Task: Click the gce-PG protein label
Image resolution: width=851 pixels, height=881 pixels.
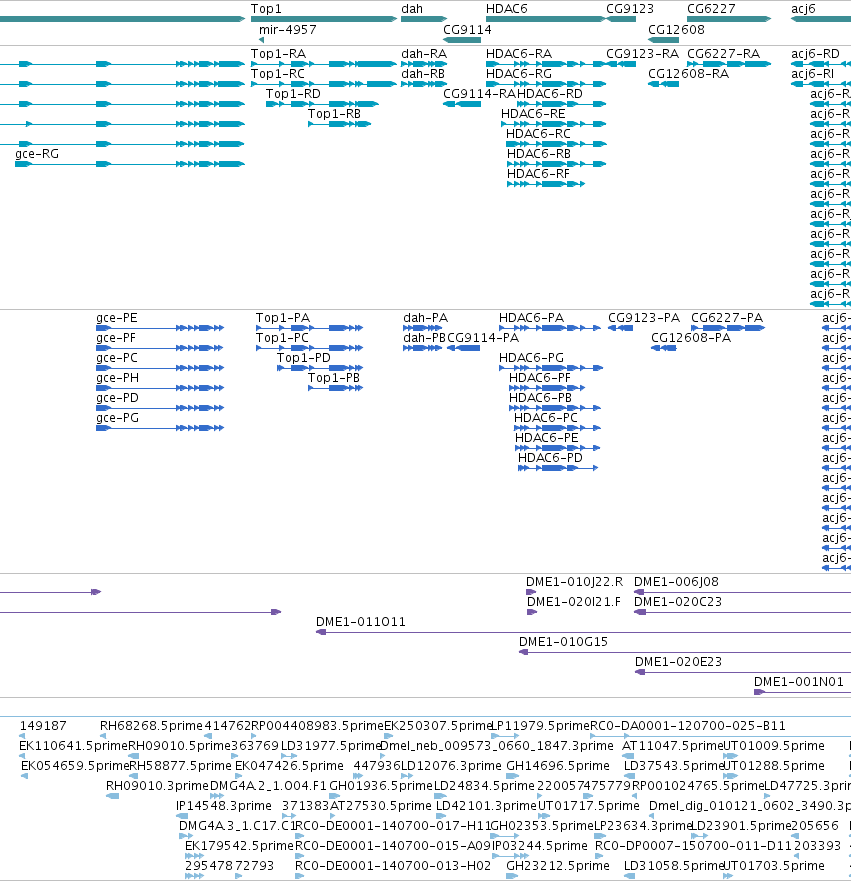Action: [x=117, y=418]
